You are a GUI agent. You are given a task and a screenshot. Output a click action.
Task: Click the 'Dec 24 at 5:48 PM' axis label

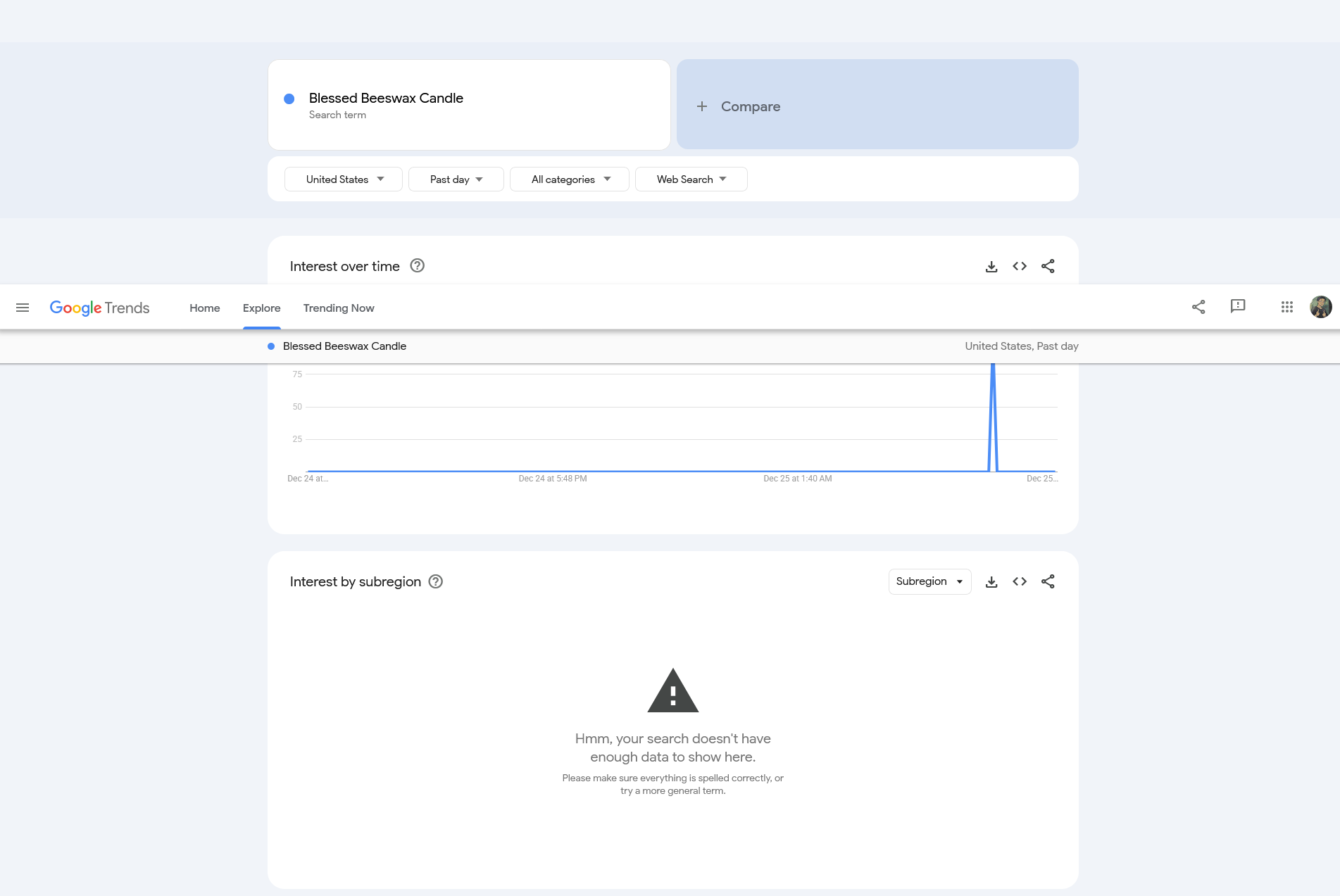click(x=553, y=479)
